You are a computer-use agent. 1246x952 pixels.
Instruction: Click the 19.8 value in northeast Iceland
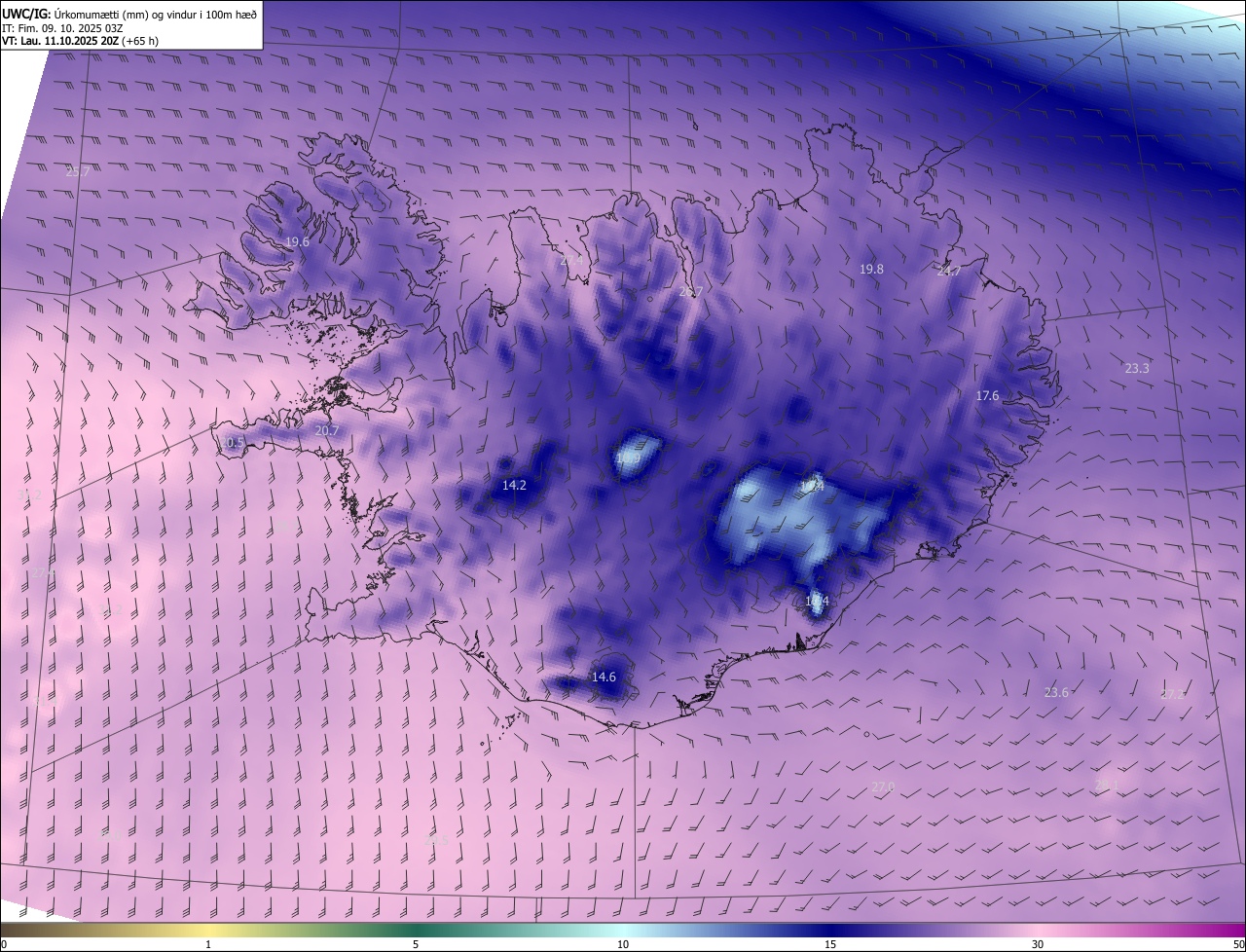(x=871, y=269)
